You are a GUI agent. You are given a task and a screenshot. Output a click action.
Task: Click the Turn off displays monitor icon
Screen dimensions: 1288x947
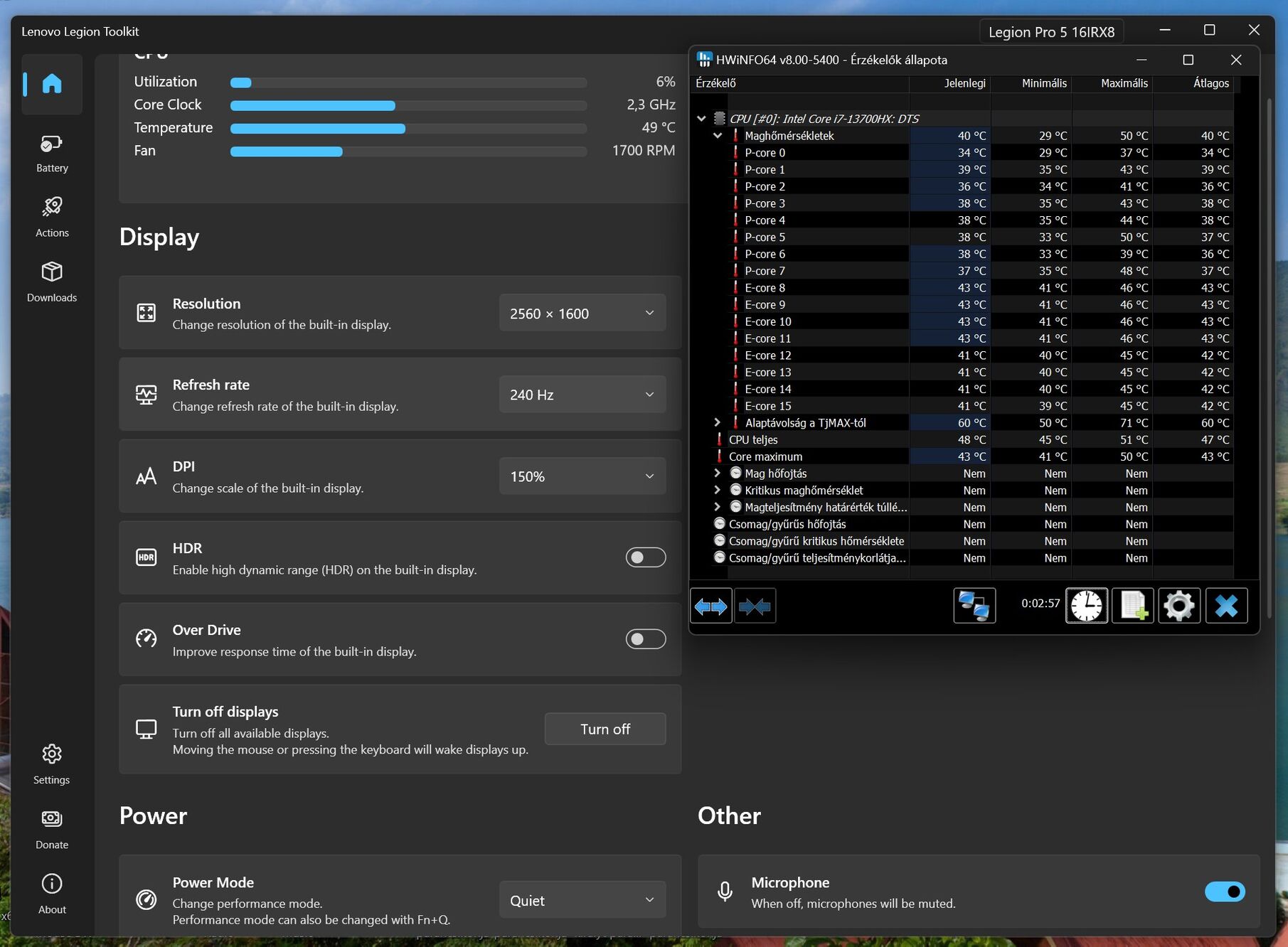coord(146,729)
